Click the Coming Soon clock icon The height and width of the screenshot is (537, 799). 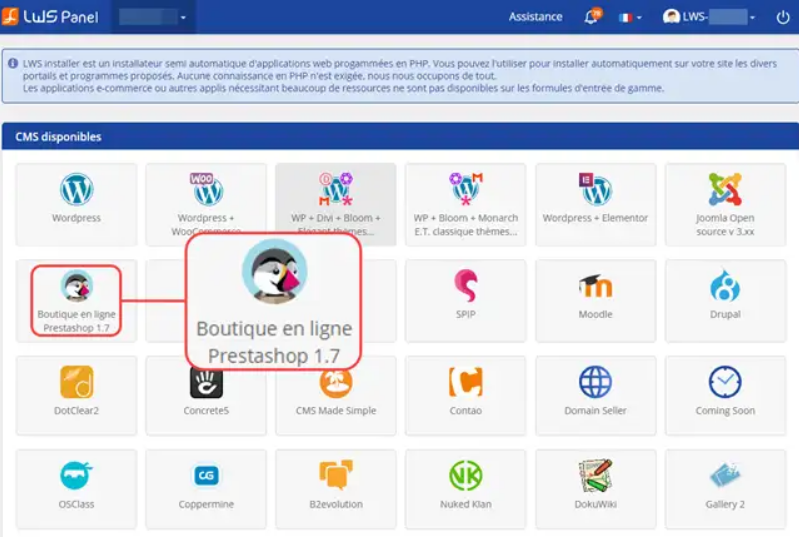coord(725,382)
